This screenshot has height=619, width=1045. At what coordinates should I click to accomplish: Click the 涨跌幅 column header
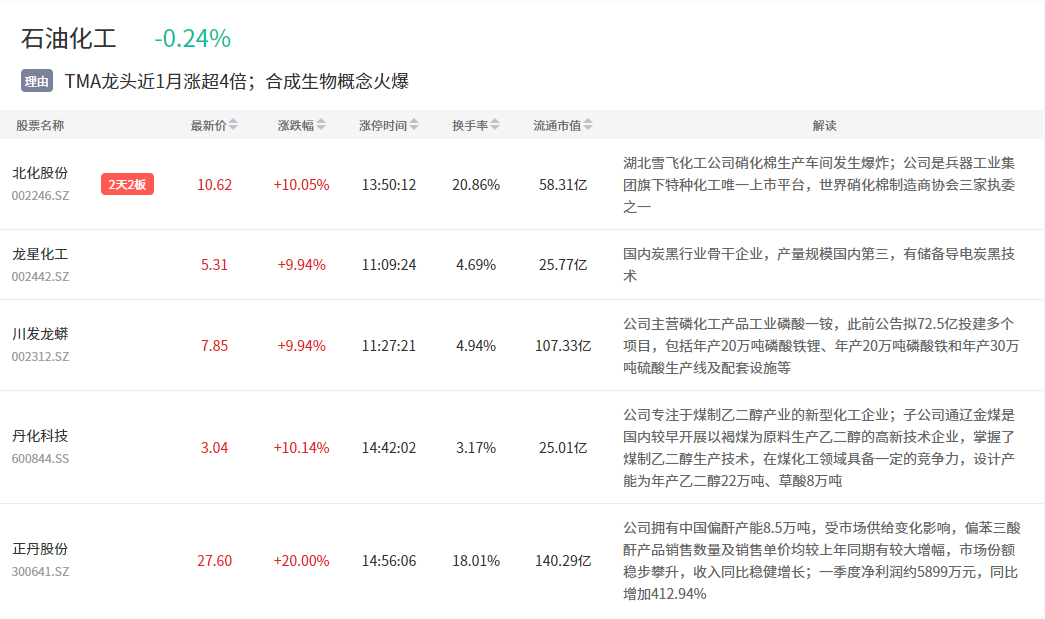point(295,125)
